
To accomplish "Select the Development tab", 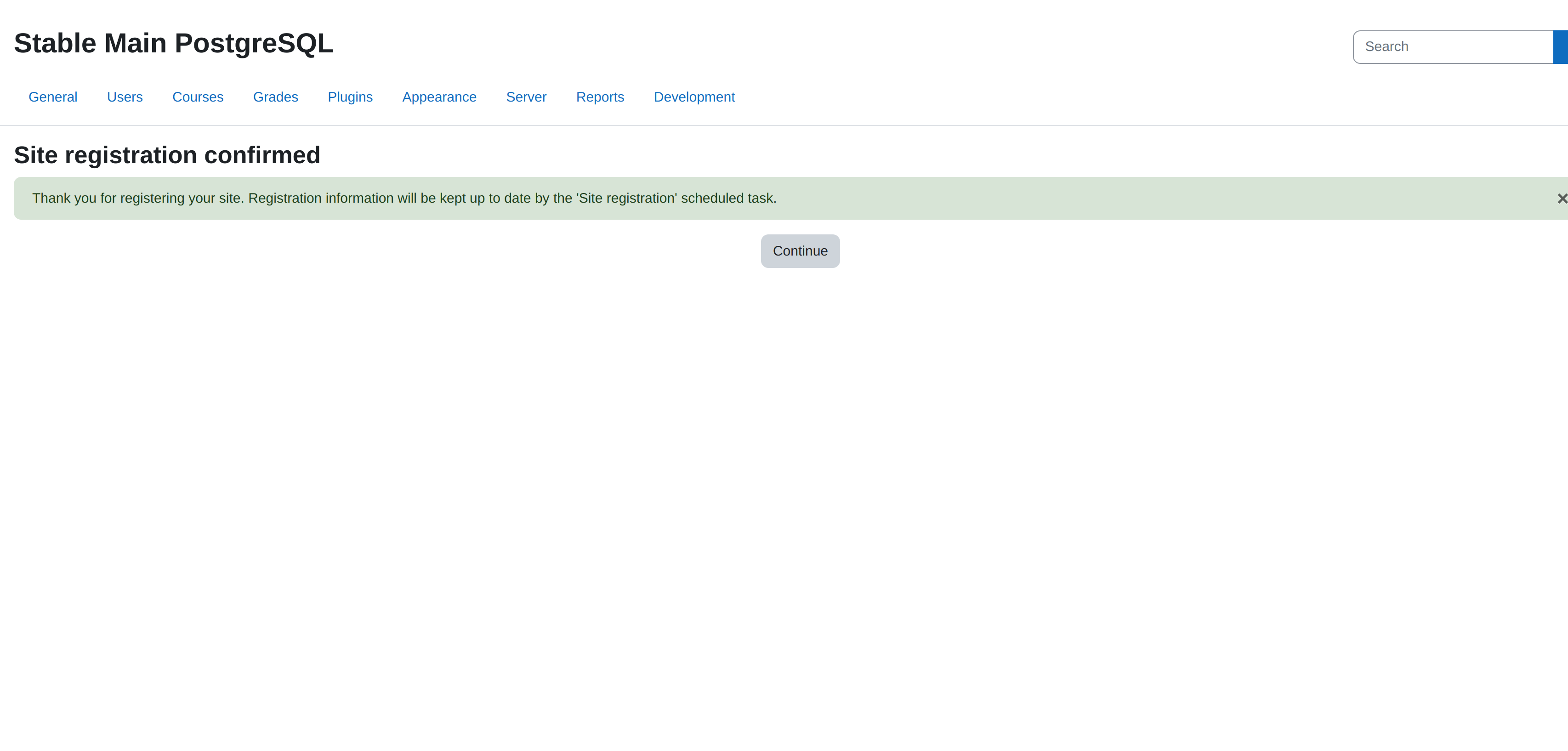I will coord(694,97).
